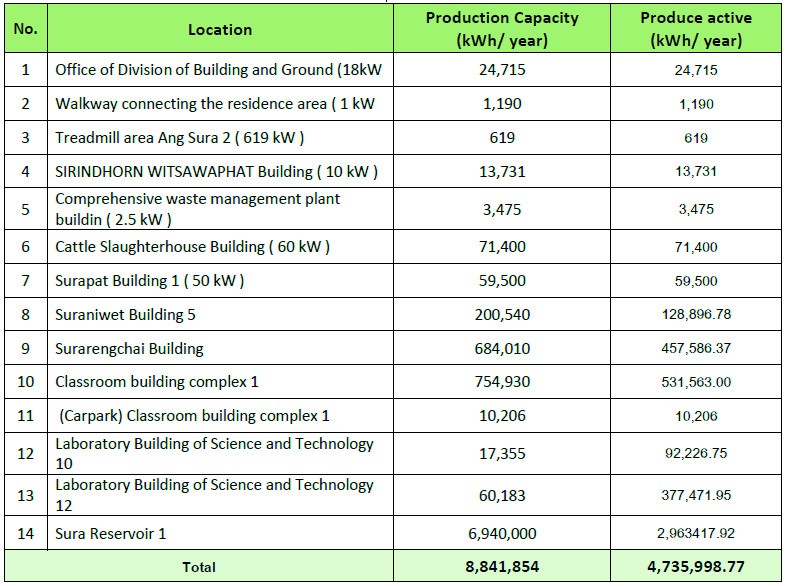Select produce active value 531,563.00
The height and width of the screenshot is (586, 788).
tap(696, 382)
